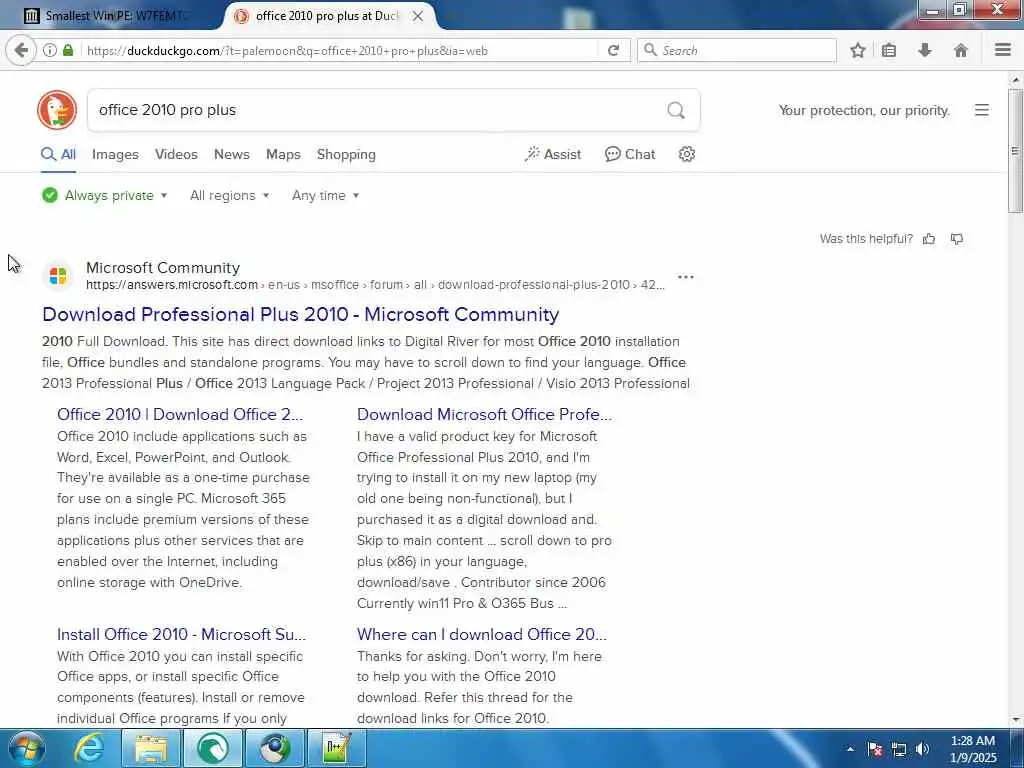This screenshot has width=1024, height=768.
Task: Open Download Microsoft Office Profe... sublink
Action: pyautogui.click(x=485, y=415)
